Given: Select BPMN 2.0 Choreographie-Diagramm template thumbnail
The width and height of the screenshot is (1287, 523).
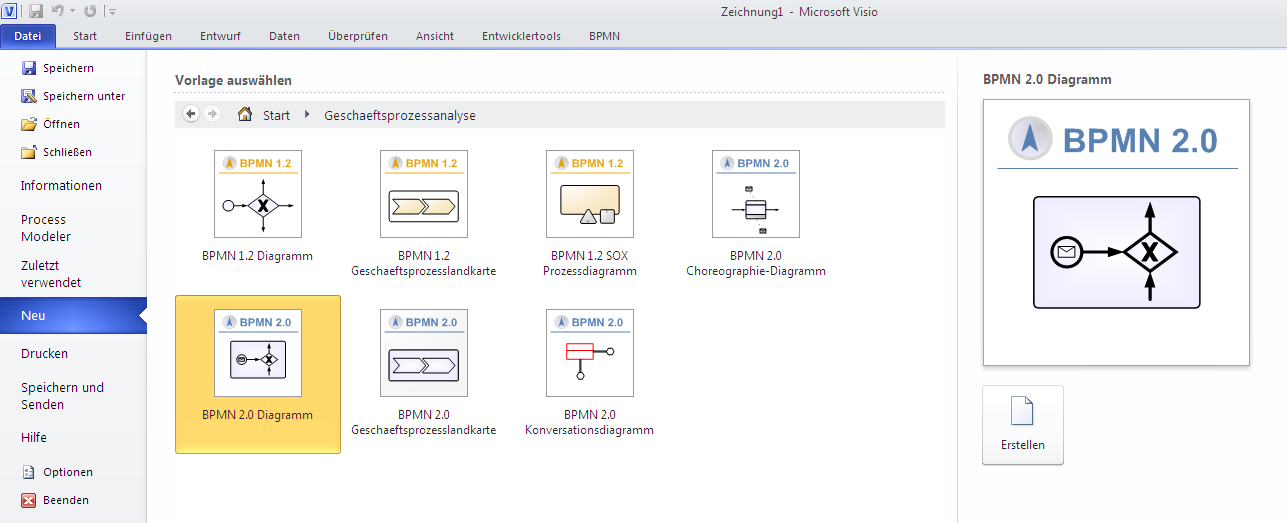Looking at the screenshot, I should pyautogui.click(x=756, y=194).
